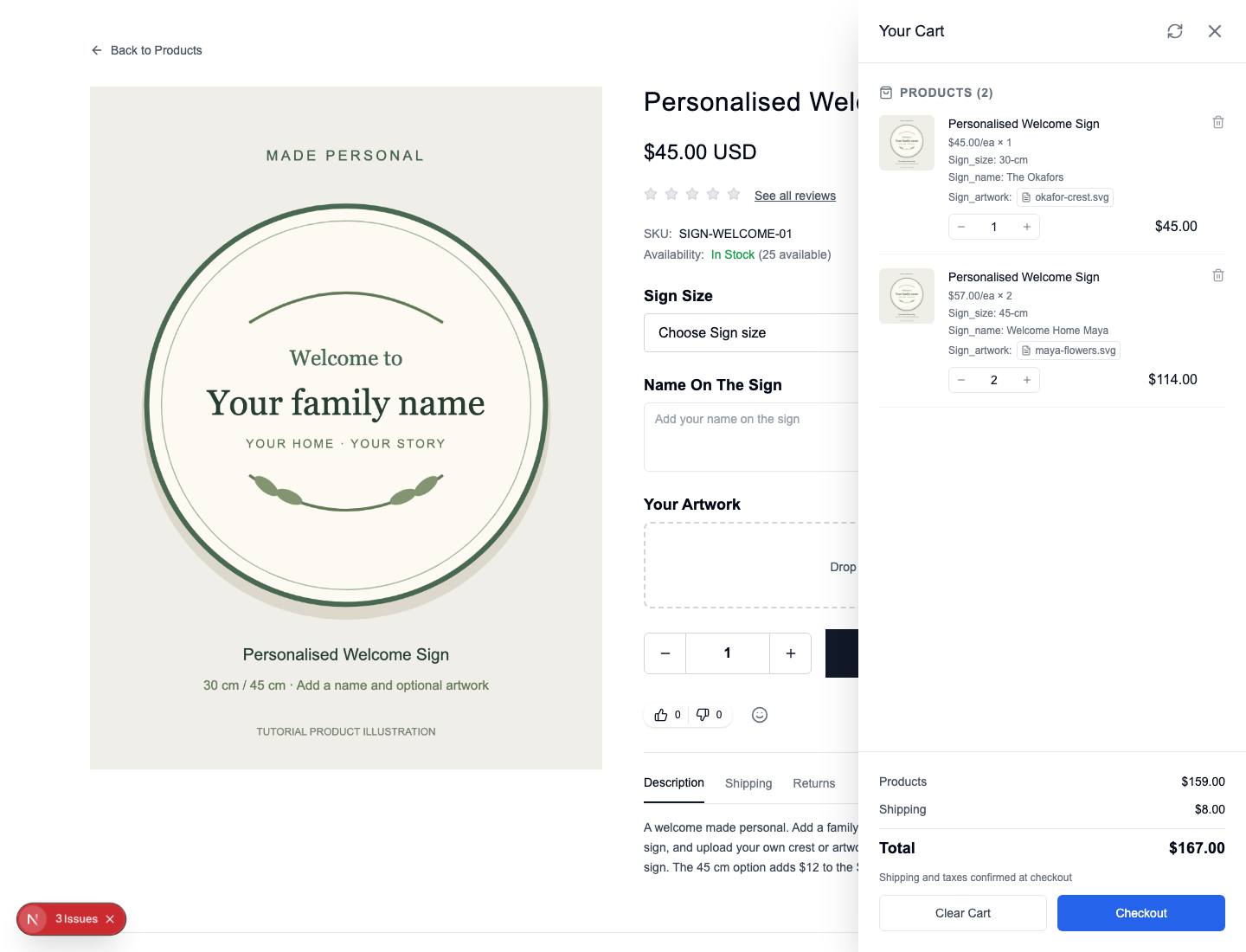Go back to Products
This screenshot has height=952, width=1246.
tap(146, 50)
